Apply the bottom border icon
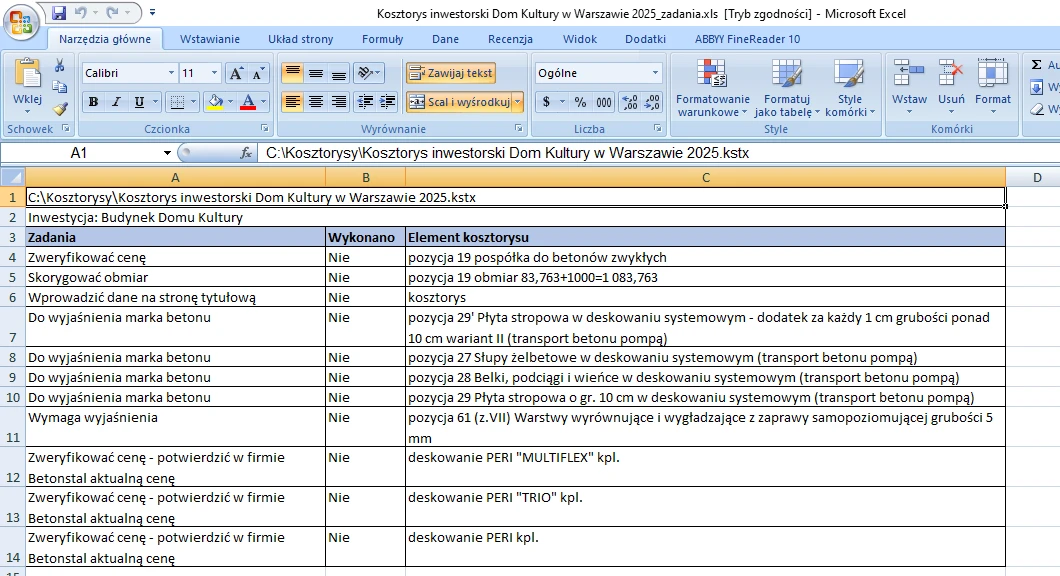Image resolution: width=1060 pixels, height=576 pixels. click(177, 102)
